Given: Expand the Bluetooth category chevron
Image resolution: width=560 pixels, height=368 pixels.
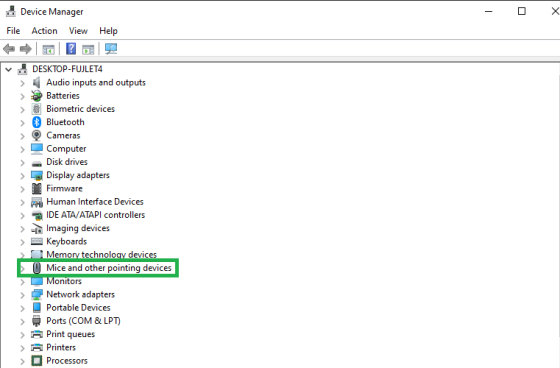Looking at the screenshot, I should [22, 123].
